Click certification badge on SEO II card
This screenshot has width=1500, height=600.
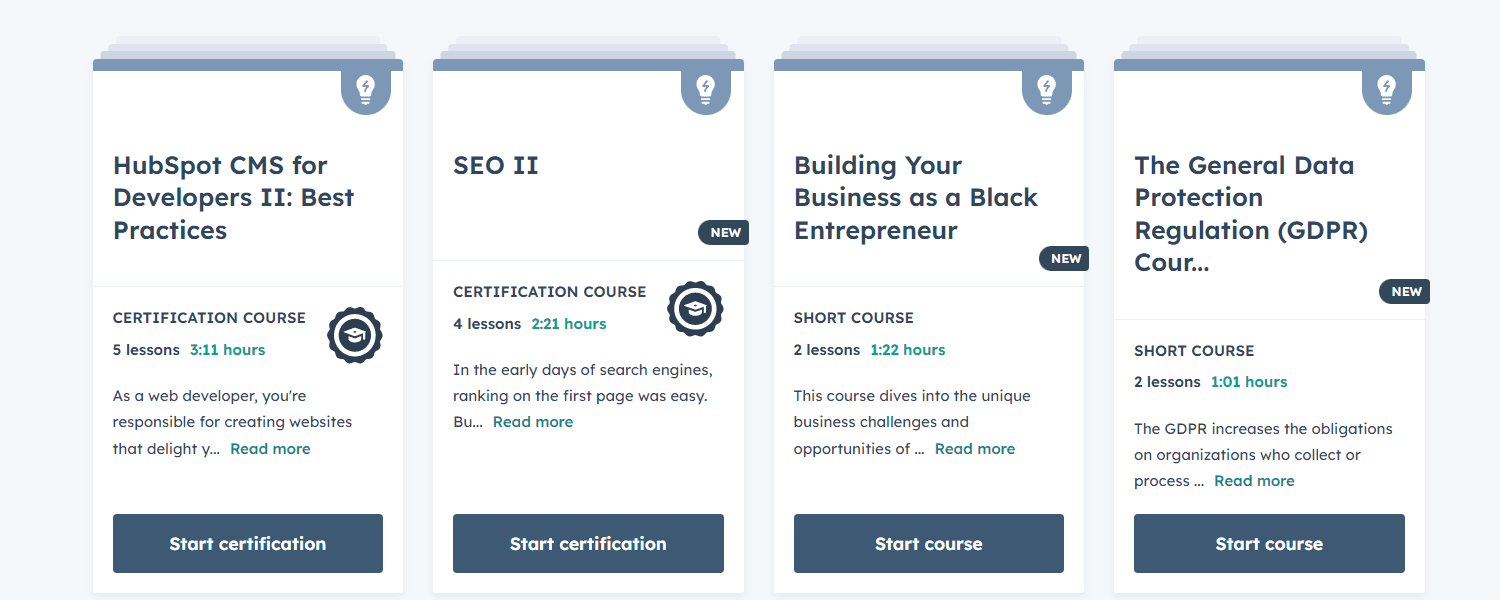[695, 309]
